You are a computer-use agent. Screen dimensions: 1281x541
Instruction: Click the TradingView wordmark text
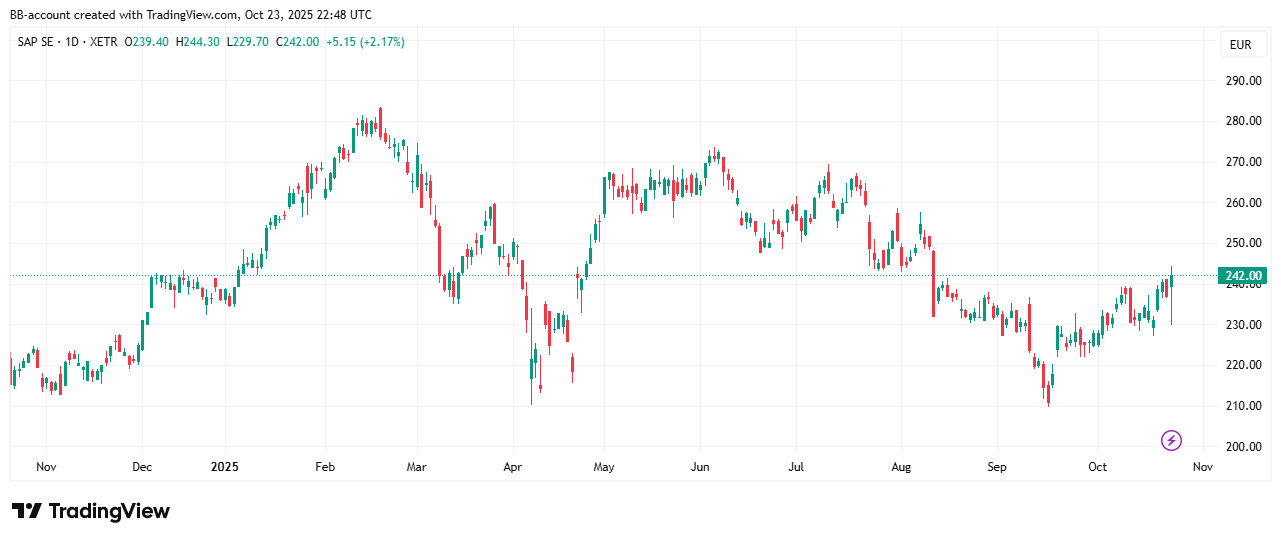[109, 511]
